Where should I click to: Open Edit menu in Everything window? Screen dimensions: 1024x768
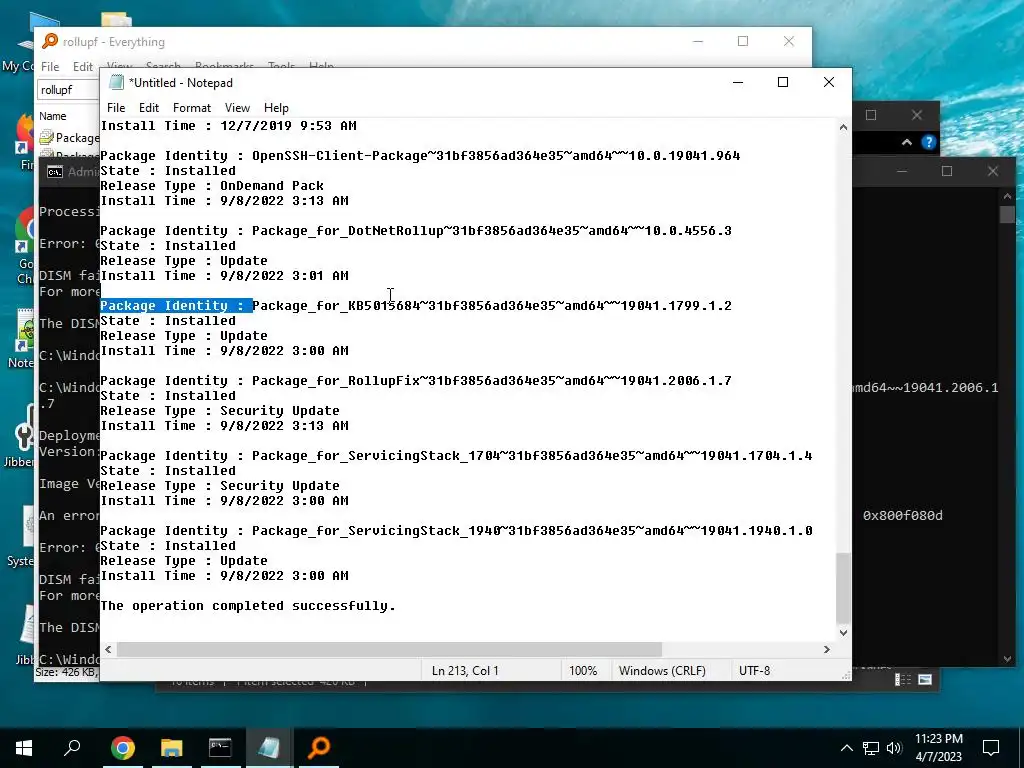pos(82,67)
